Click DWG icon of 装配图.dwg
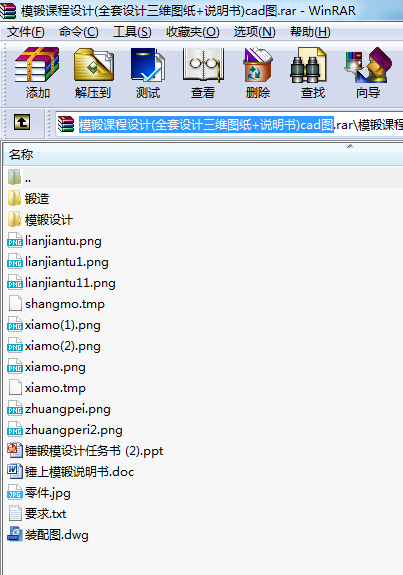Image resolution: width=403 pixels, height=575 pixels. tap(15, 534)
